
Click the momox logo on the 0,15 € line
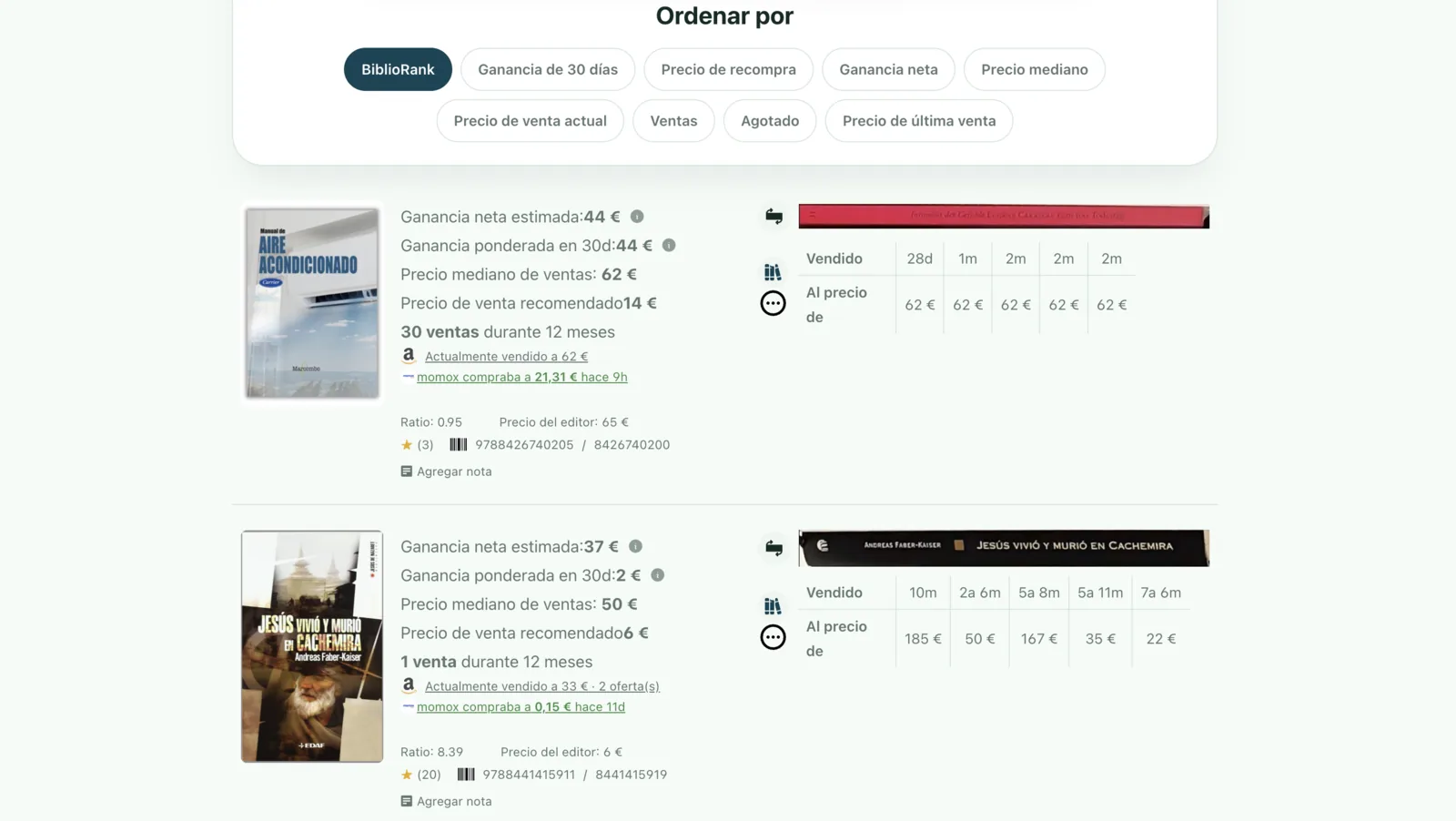pos(408,706)
